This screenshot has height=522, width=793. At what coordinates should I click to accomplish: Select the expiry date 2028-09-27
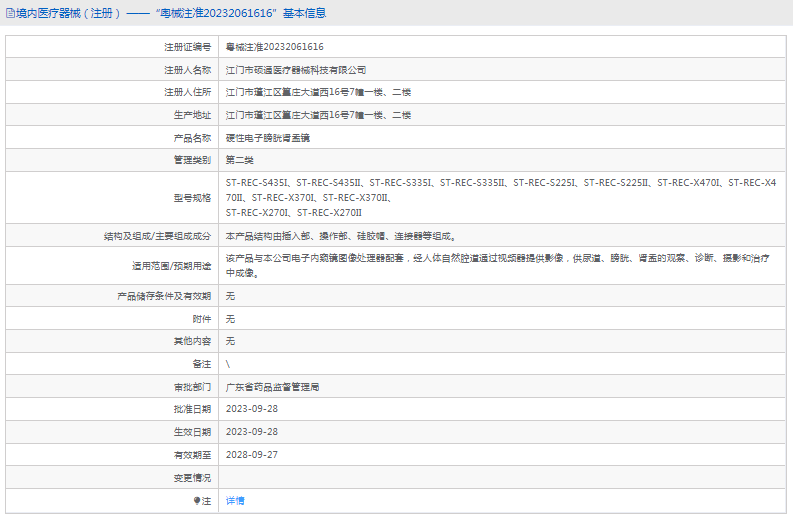click(252, 455)
